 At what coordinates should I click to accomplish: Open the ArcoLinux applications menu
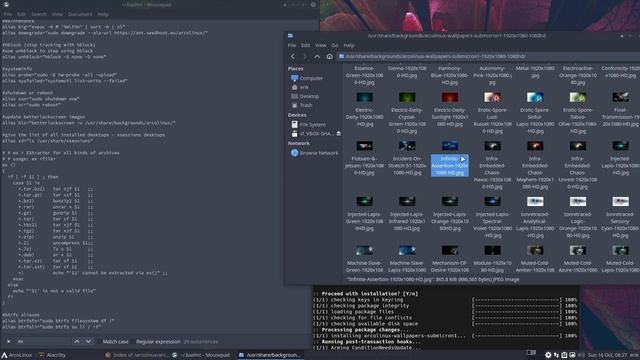[x=17, y=355]
